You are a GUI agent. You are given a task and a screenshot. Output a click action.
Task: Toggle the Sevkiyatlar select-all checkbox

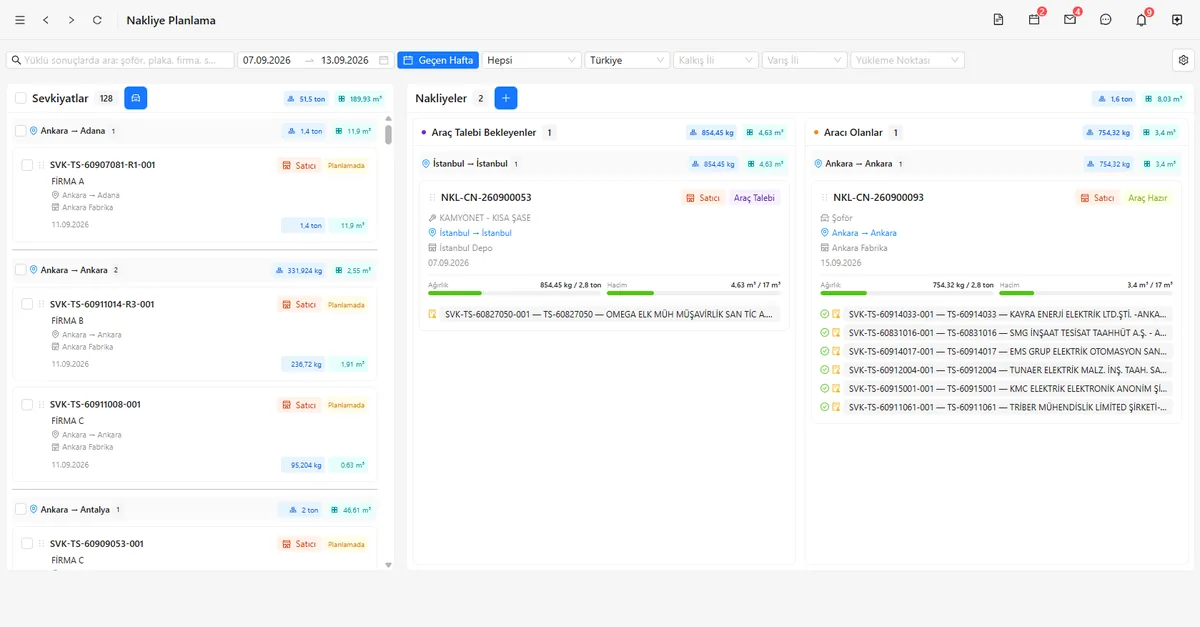21,98
